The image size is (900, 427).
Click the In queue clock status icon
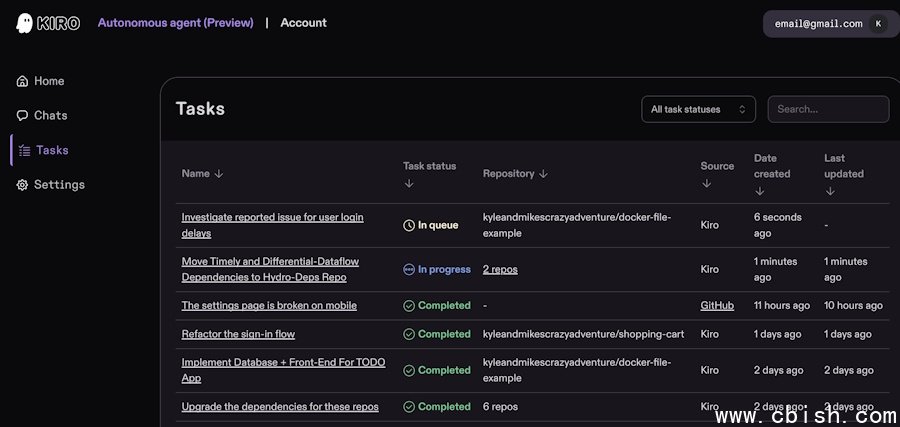[409, 226]
